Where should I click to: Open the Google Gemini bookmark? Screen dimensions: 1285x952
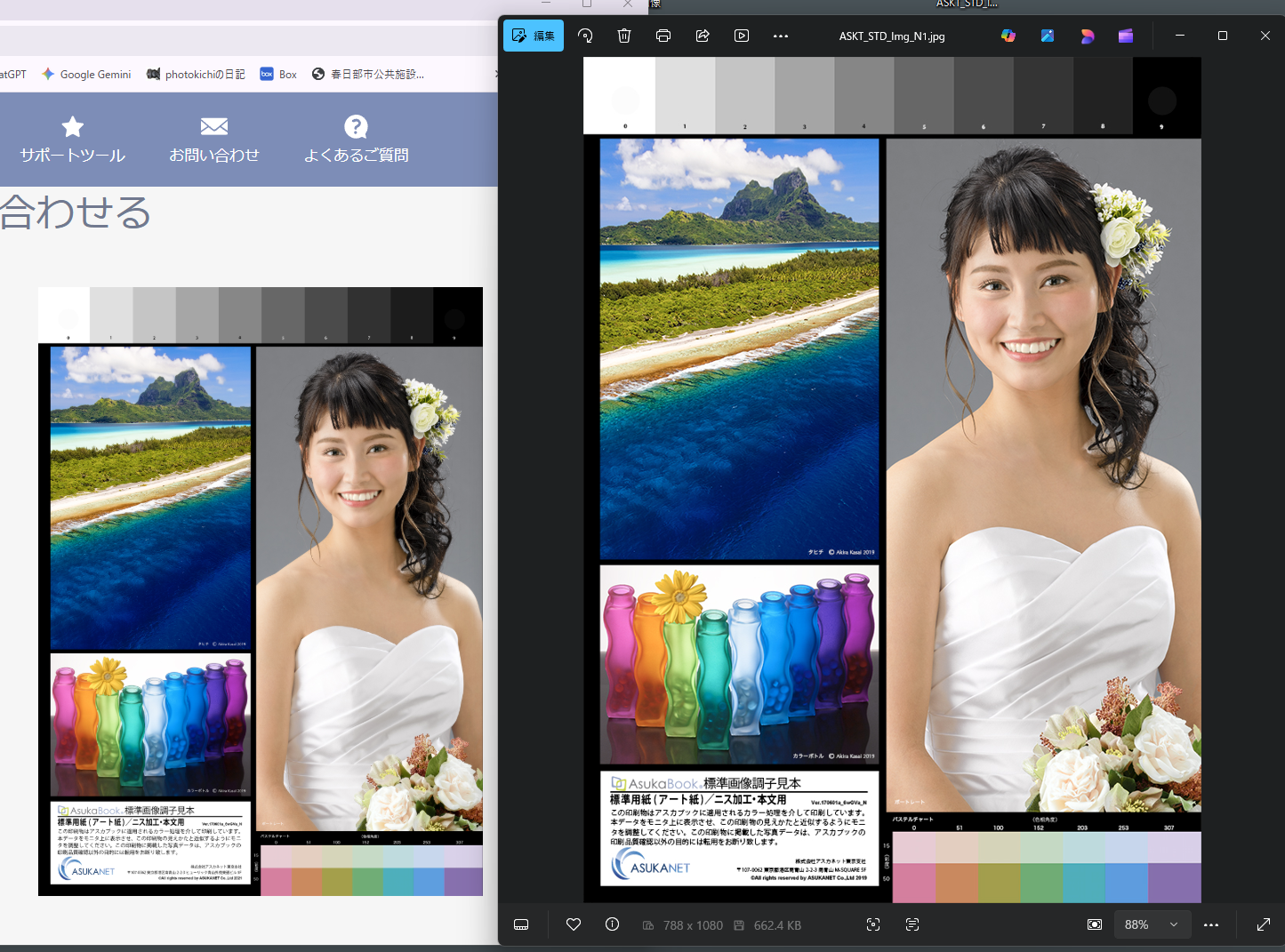click(86, 75)
